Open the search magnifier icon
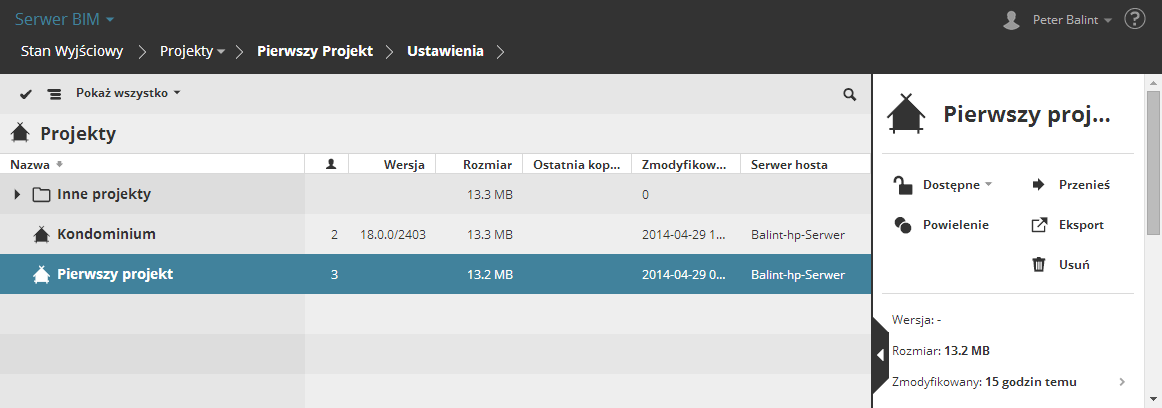This screenshot has height=408, width=1162. [850, 95]
